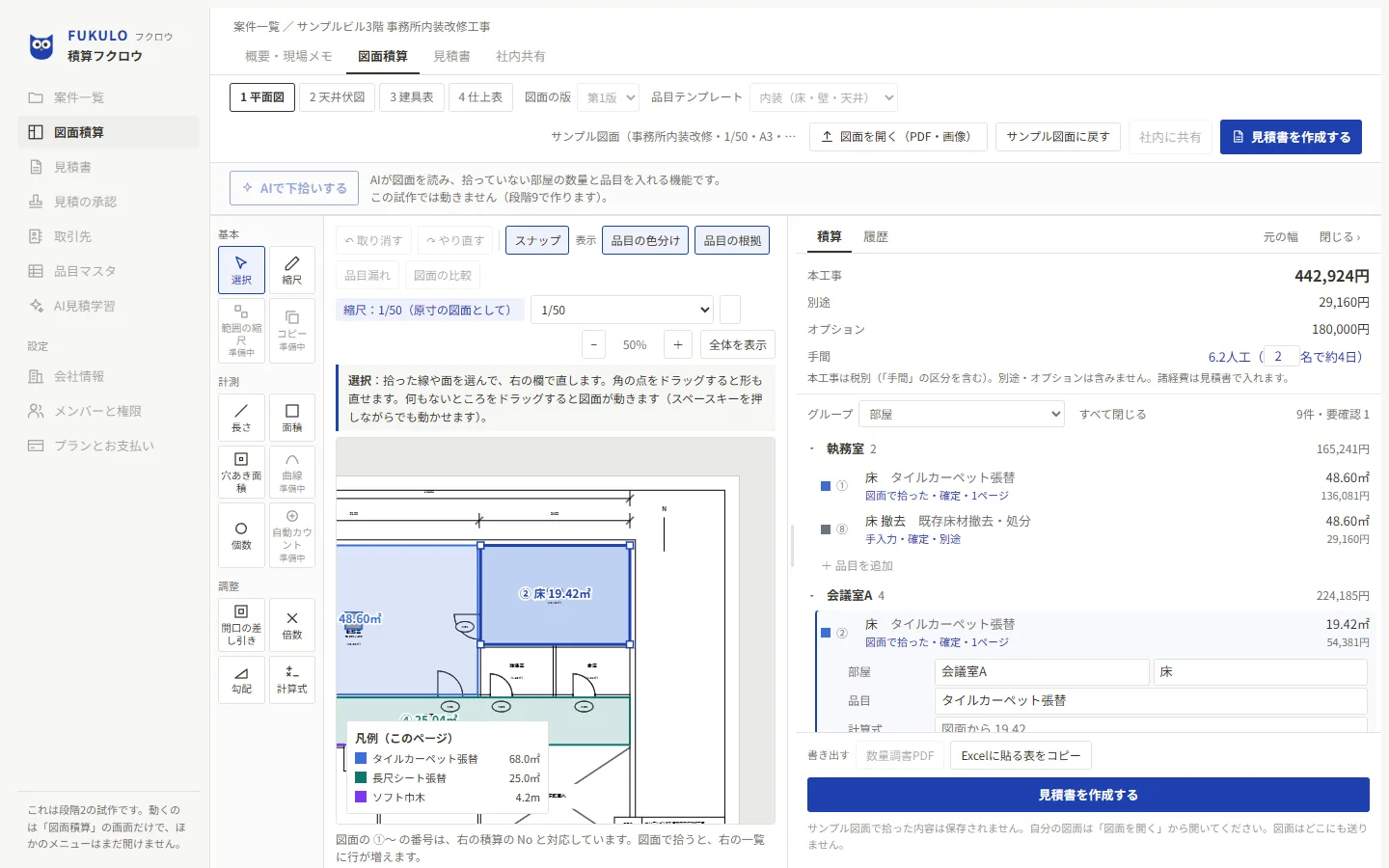Image resolution: width=1389 pixels, height=868 pixels.
Task: Open the 品目テンプレート dropdown
Action: click(x=824, y=97)
